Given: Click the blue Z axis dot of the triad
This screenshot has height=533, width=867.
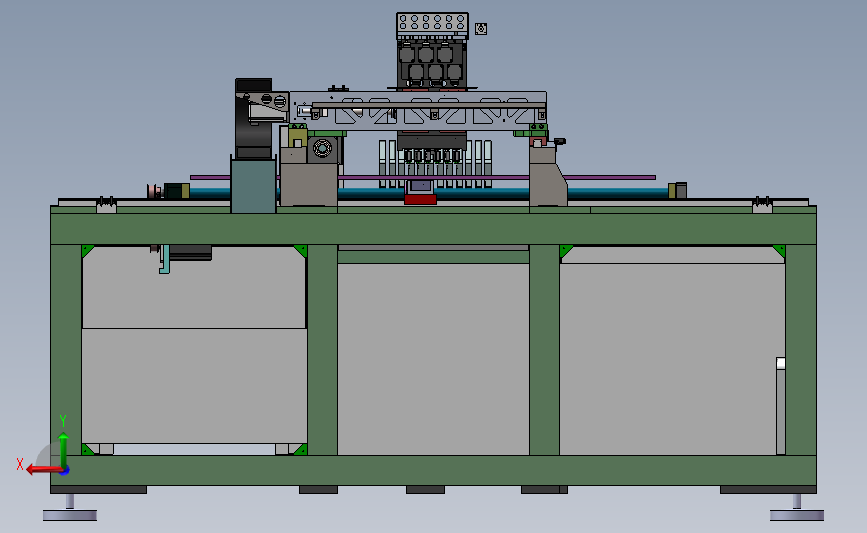Looking at the screenshot, I should [x=65, y=471].
